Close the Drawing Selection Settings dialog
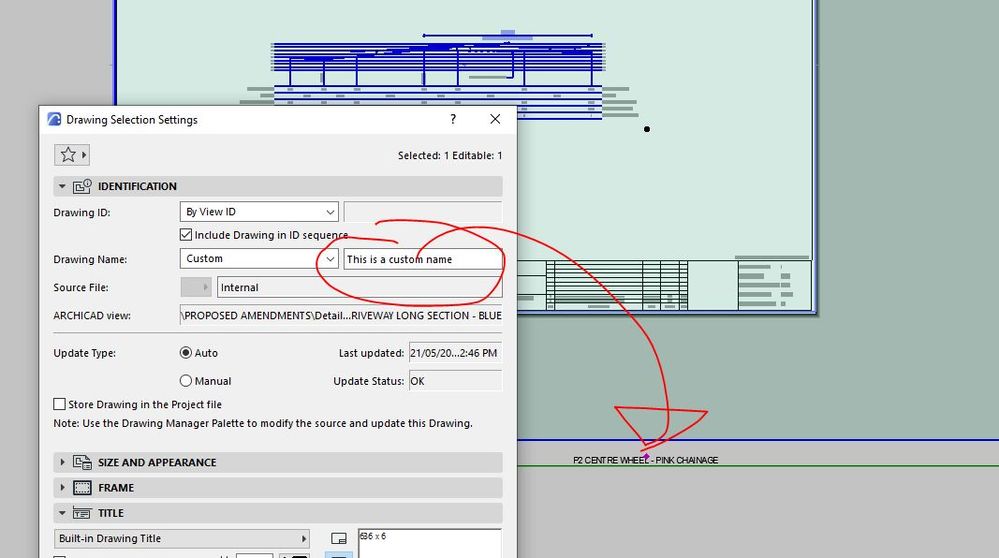The width and height of the screenshot is (999, 558). pyautogui.click(x=495, y=119)
